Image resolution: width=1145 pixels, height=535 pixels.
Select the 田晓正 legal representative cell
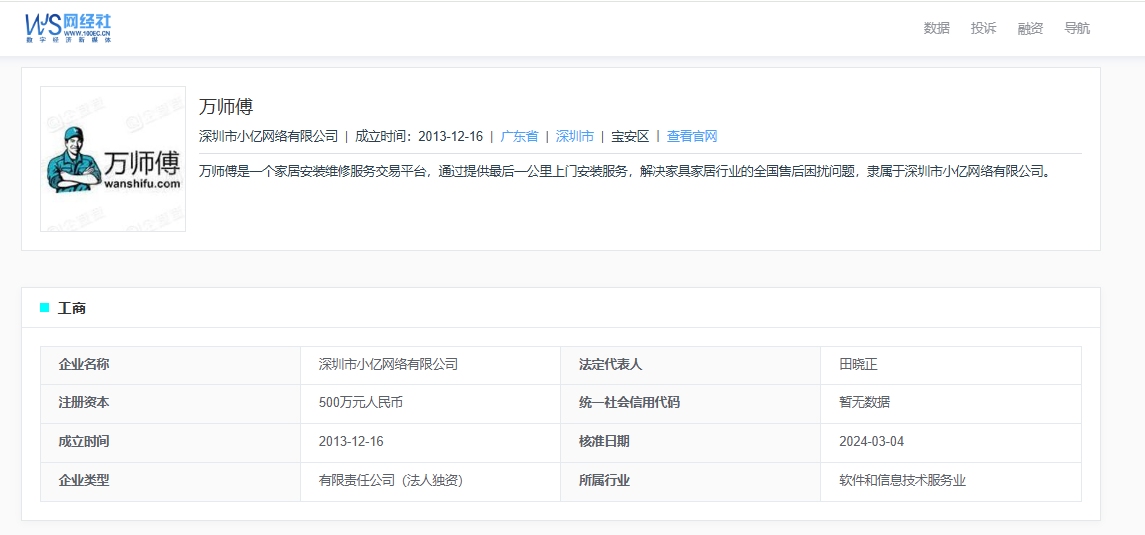(951, 365)
